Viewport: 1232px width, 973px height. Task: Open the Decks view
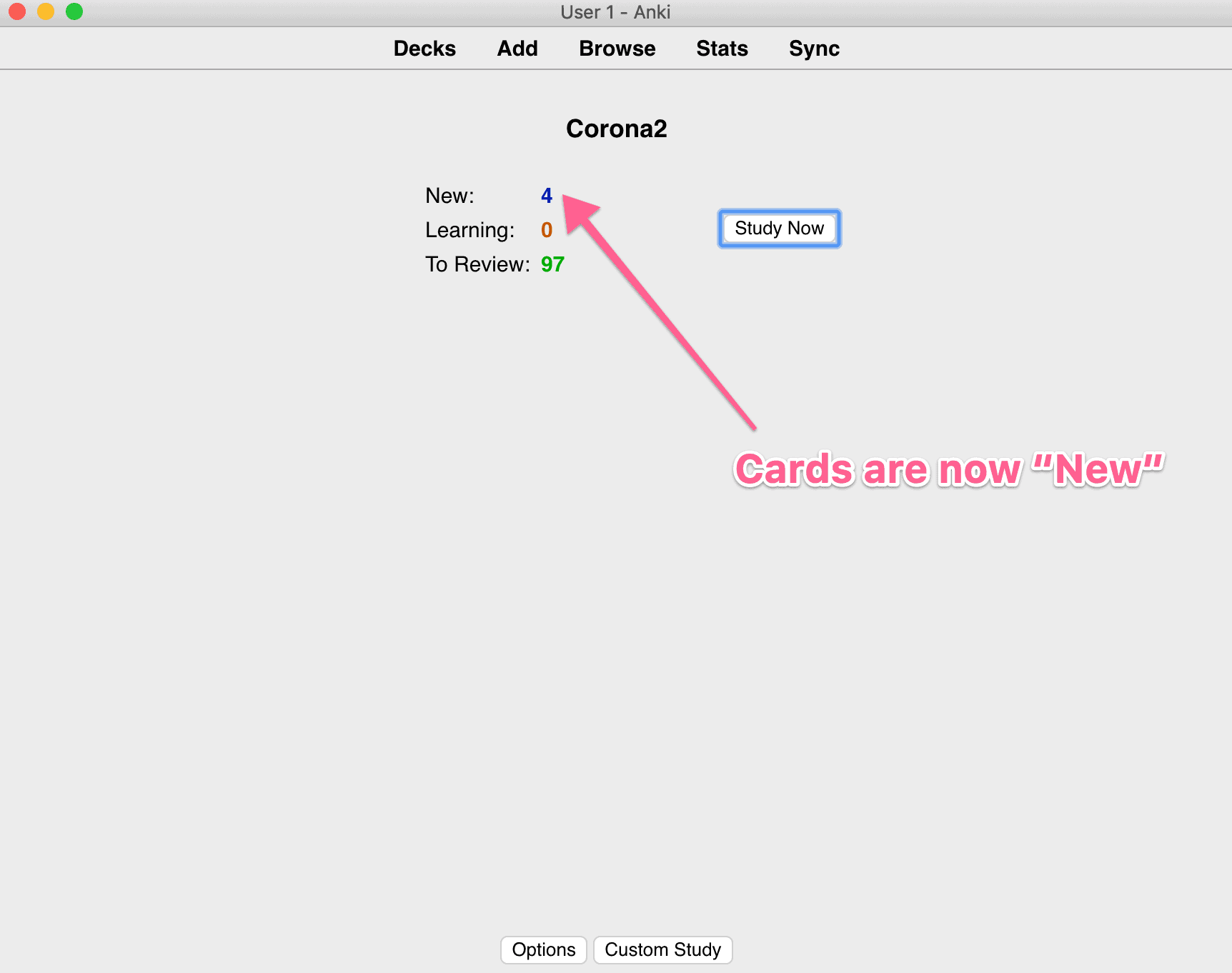pyautogui.click(x=424, y=49)
